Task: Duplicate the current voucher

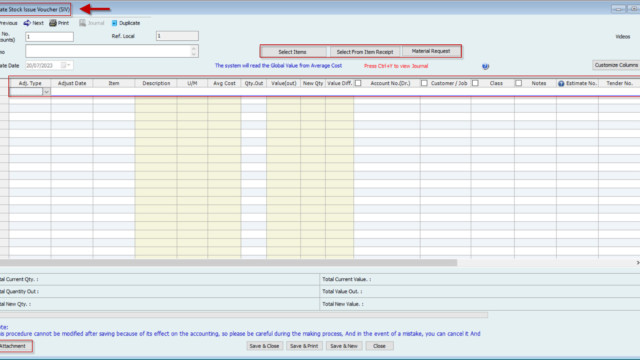Action: coord(126,23)
